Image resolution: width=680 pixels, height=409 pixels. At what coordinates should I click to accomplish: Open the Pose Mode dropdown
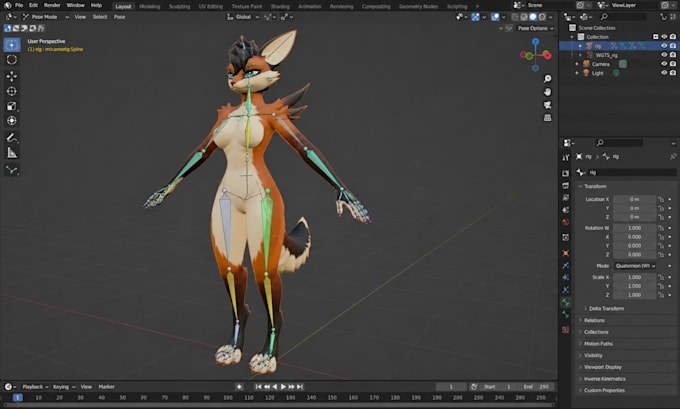click(x=46, y=17)
